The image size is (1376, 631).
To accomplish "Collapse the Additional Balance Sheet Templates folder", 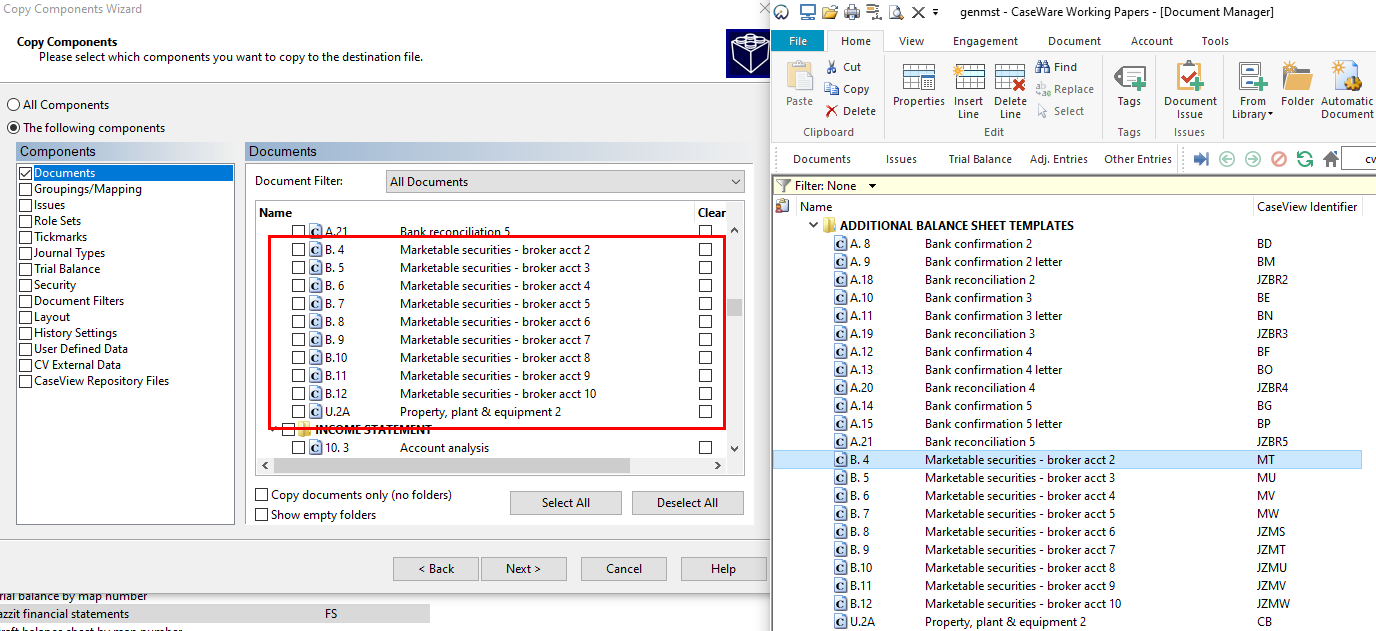I will (x=813, y=226).
